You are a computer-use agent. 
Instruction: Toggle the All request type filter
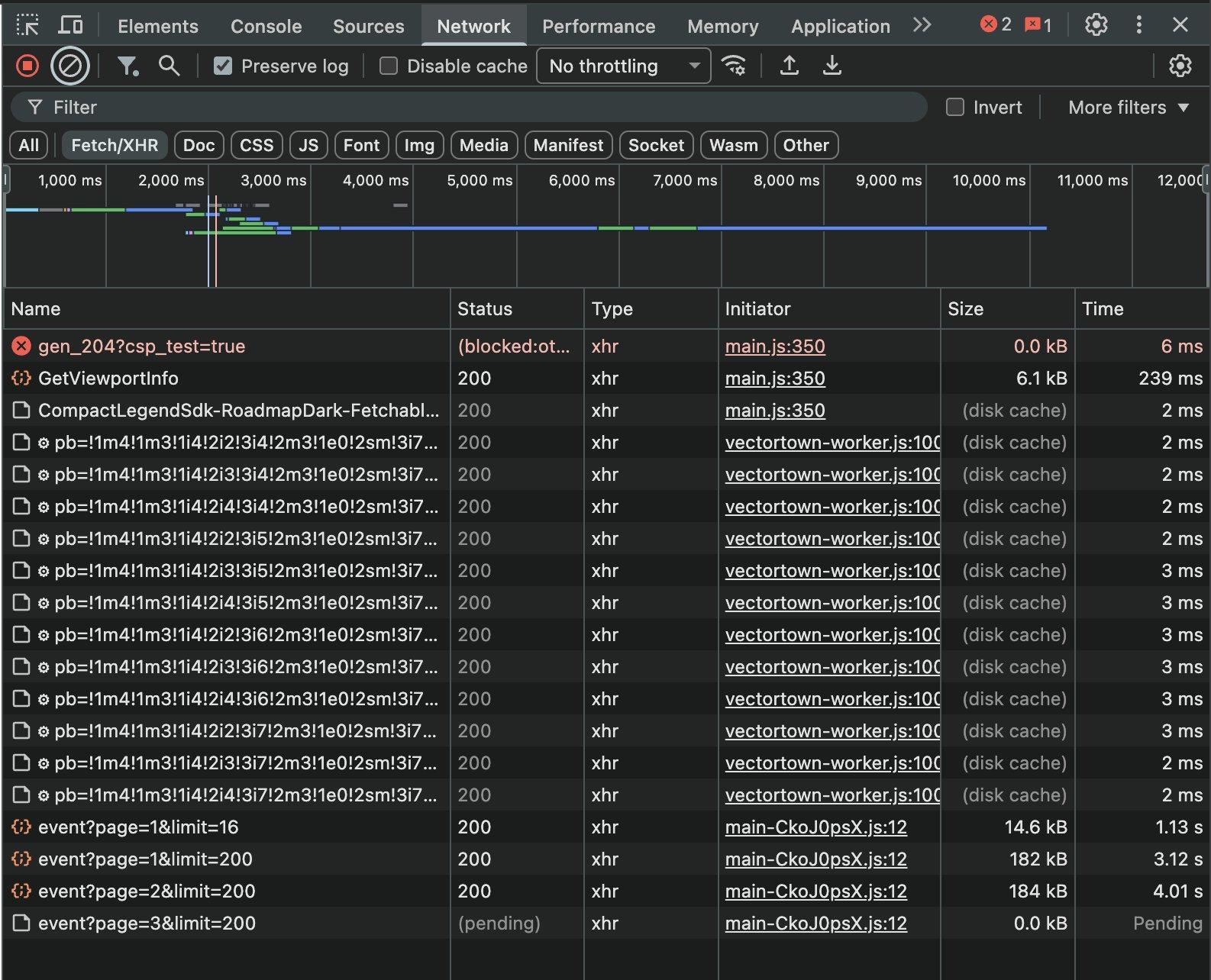pyautogui.click(x=29, y=146)
